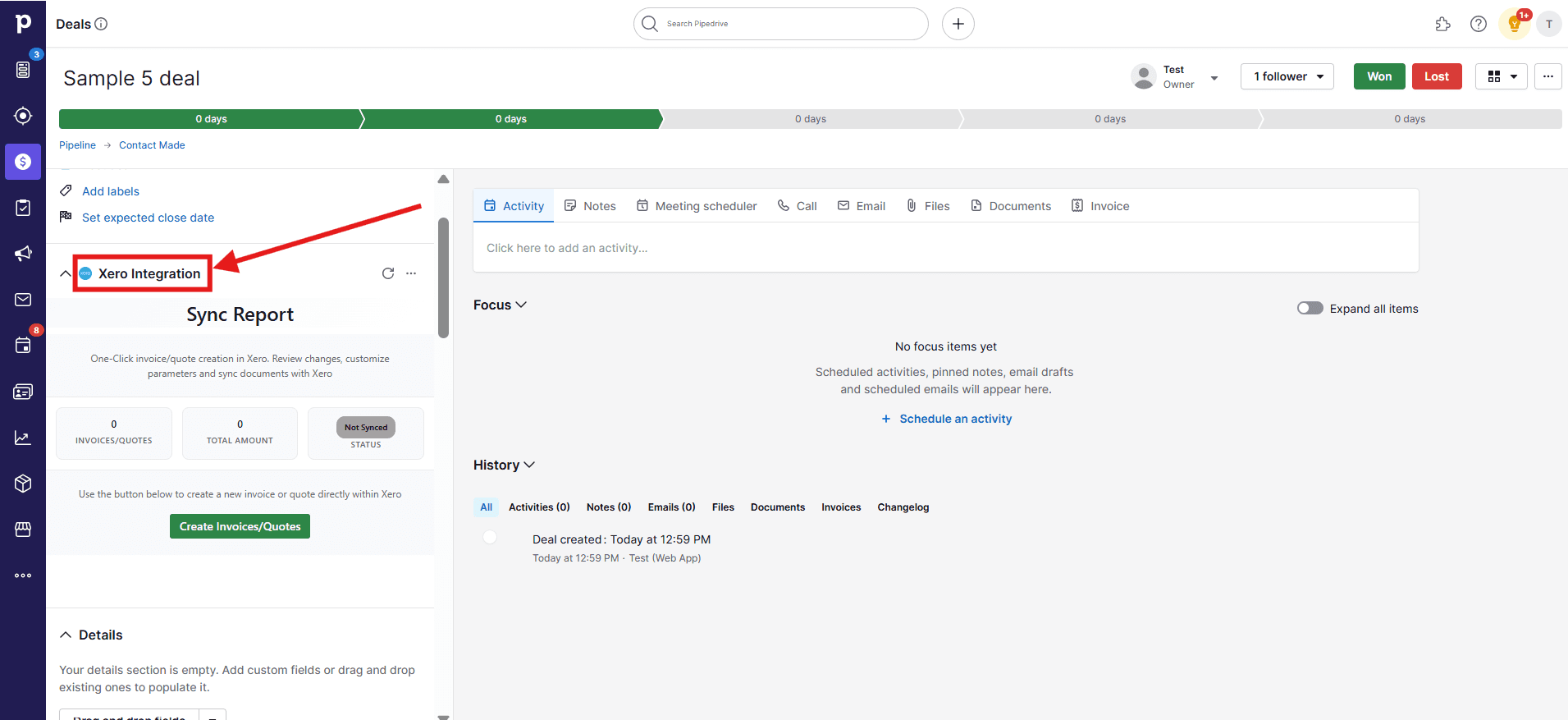Open Xero Integration panel more options
Viewport: 1568px width, 720px height.
[x=411, y=273]
